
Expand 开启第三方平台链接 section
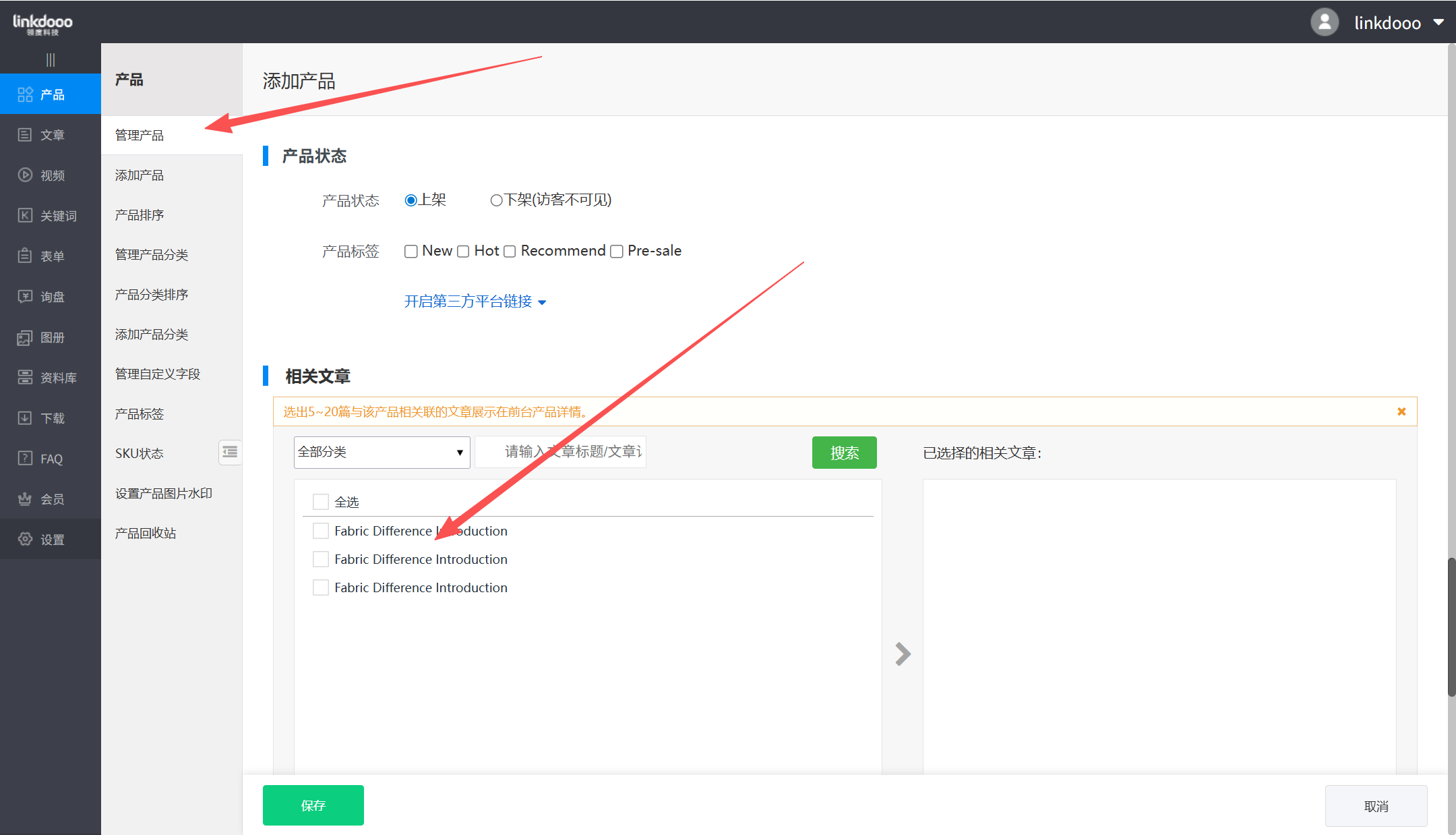point(475,301)
